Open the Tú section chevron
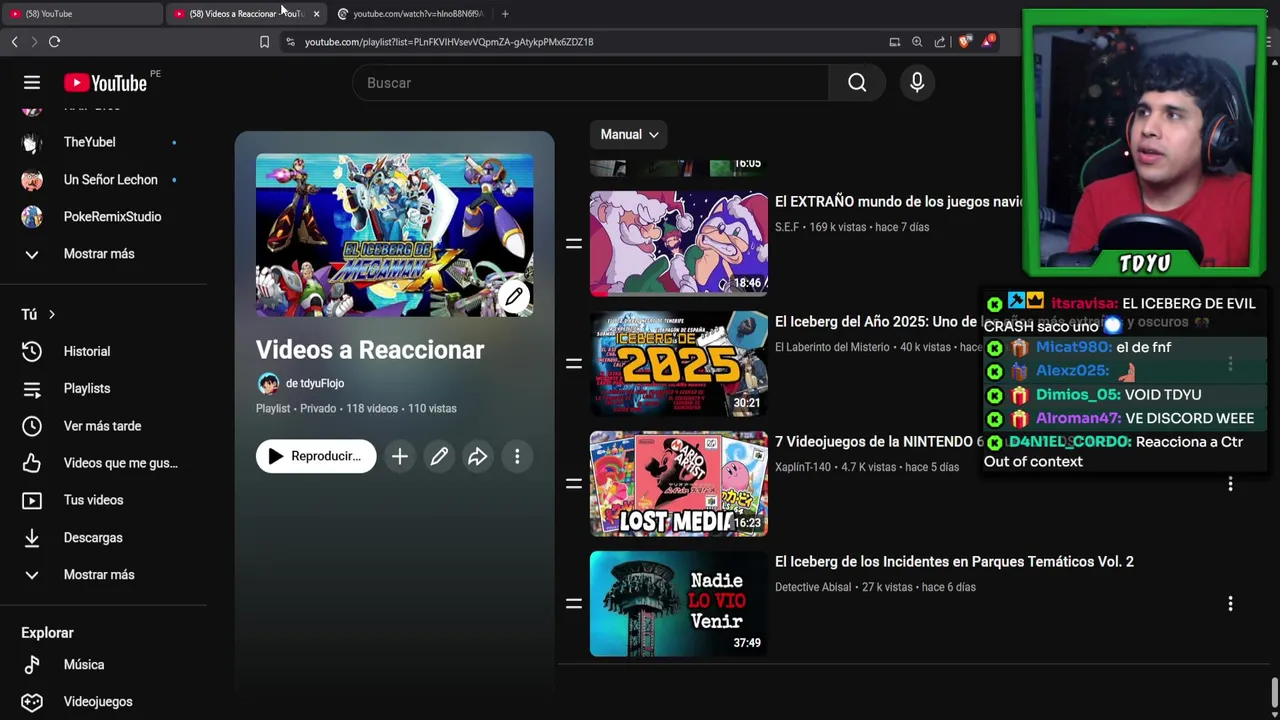Screen dimensions: 1280x720 (x=52, y=314)
